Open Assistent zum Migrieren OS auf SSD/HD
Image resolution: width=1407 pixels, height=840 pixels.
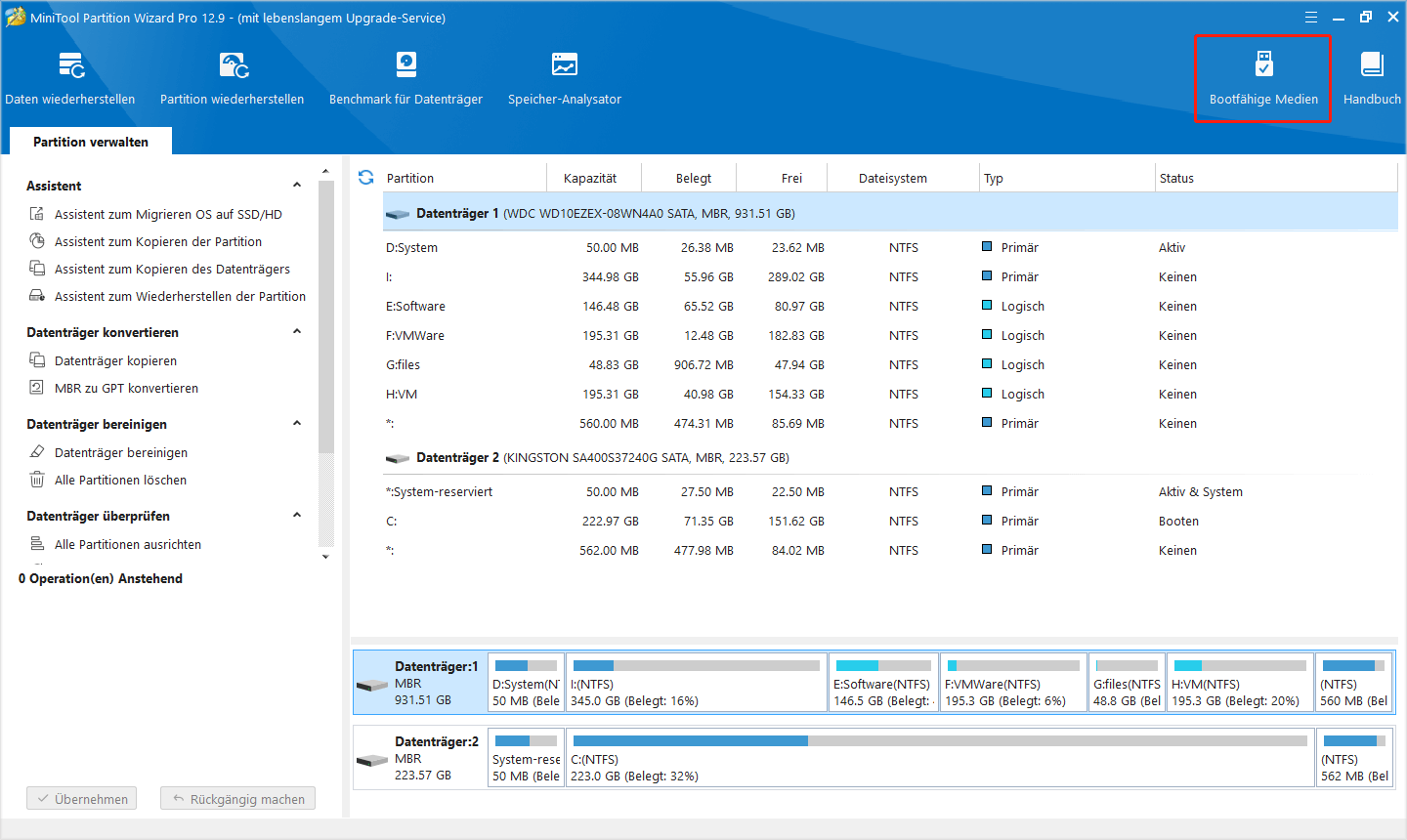(168, 214)
